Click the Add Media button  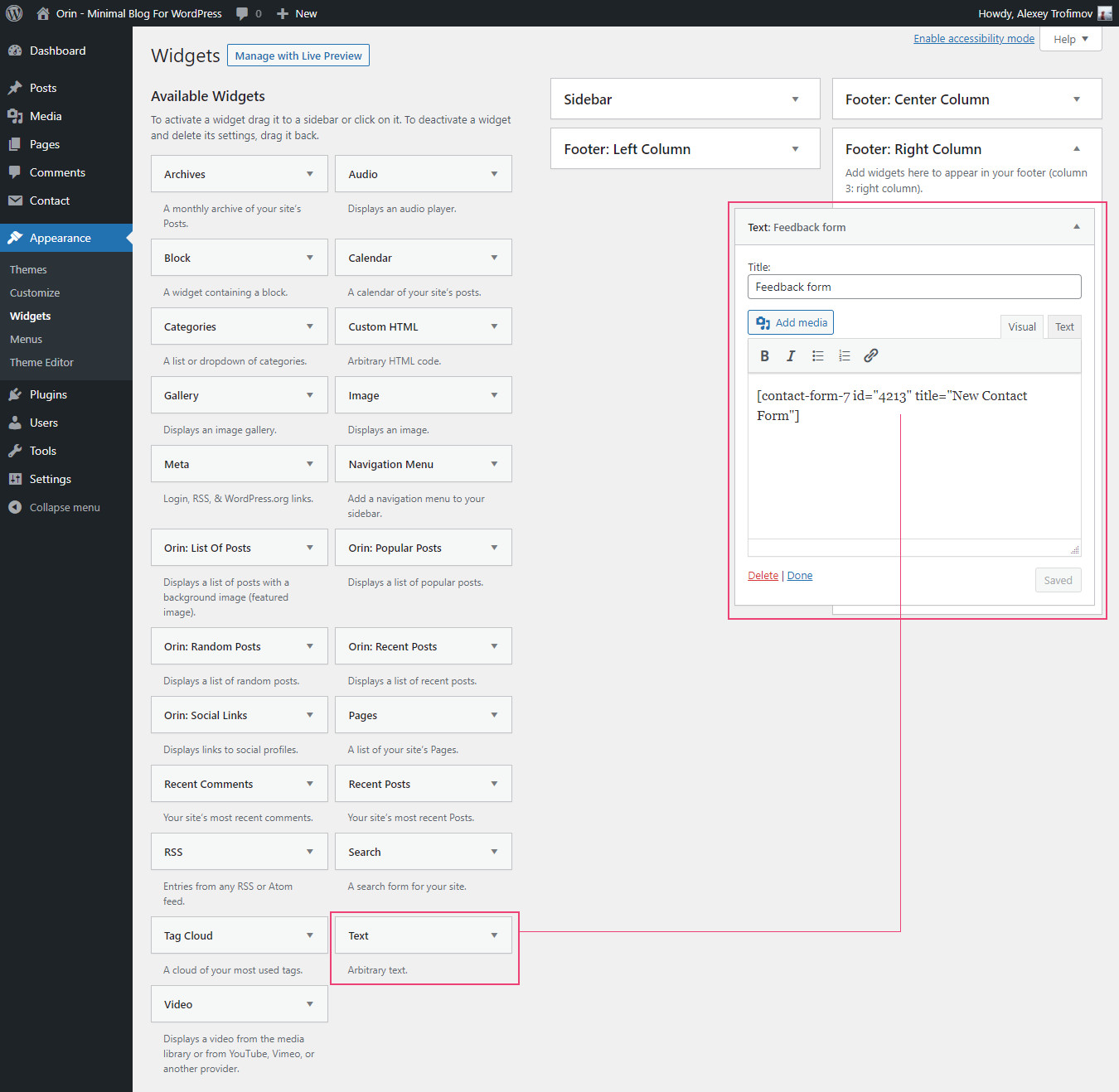(x=790, y=322)
